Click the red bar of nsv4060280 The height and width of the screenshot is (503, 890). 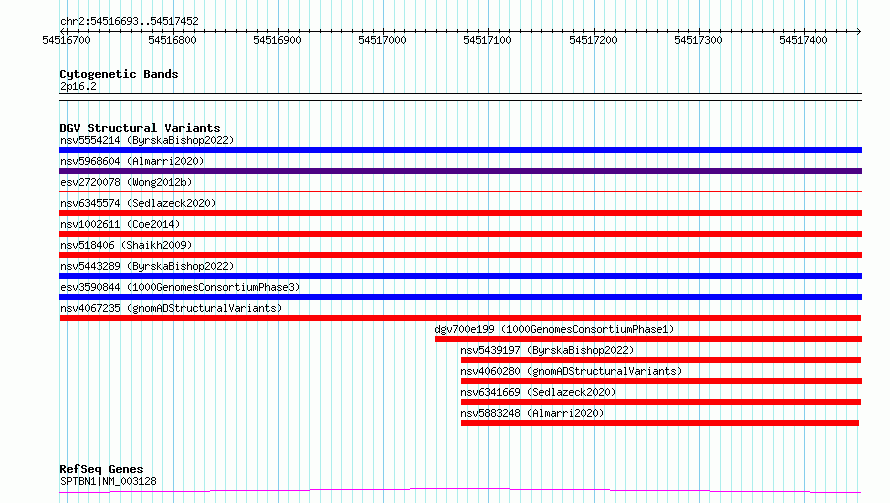[x=661, y=381]
